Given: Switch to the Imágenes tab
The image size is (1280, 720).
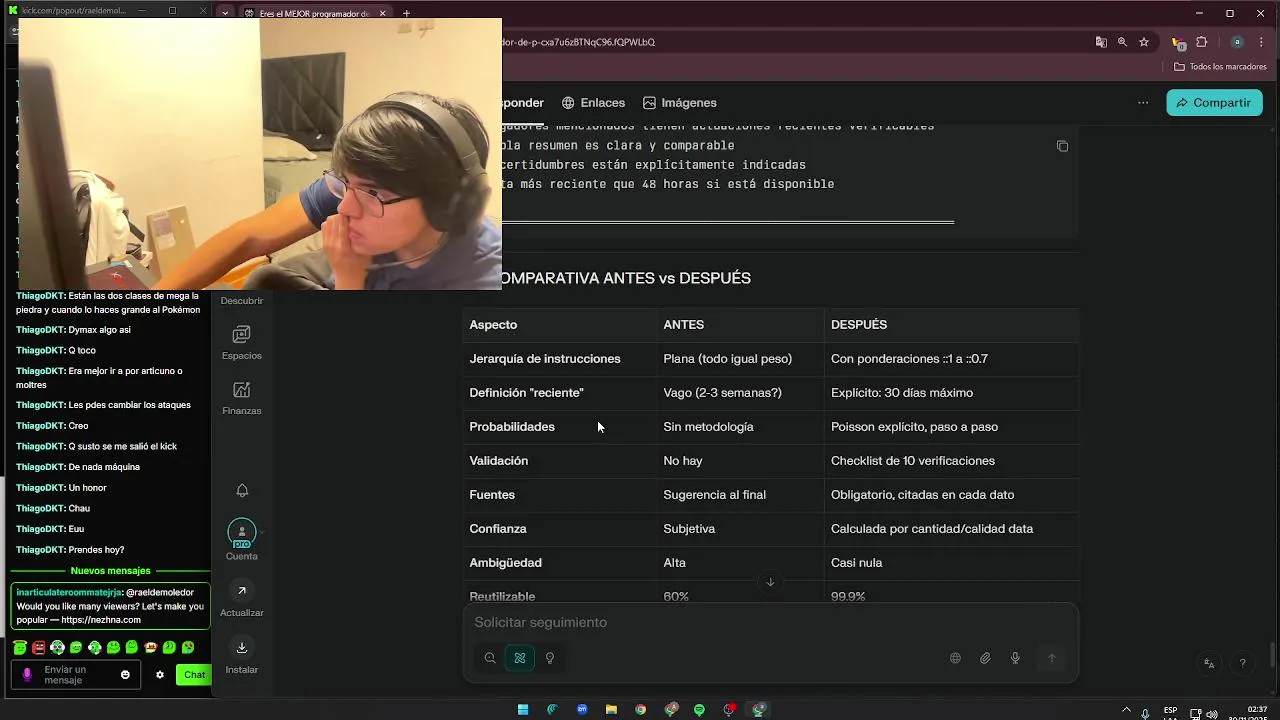Looking at the screenshot, I should pos(680,103).
